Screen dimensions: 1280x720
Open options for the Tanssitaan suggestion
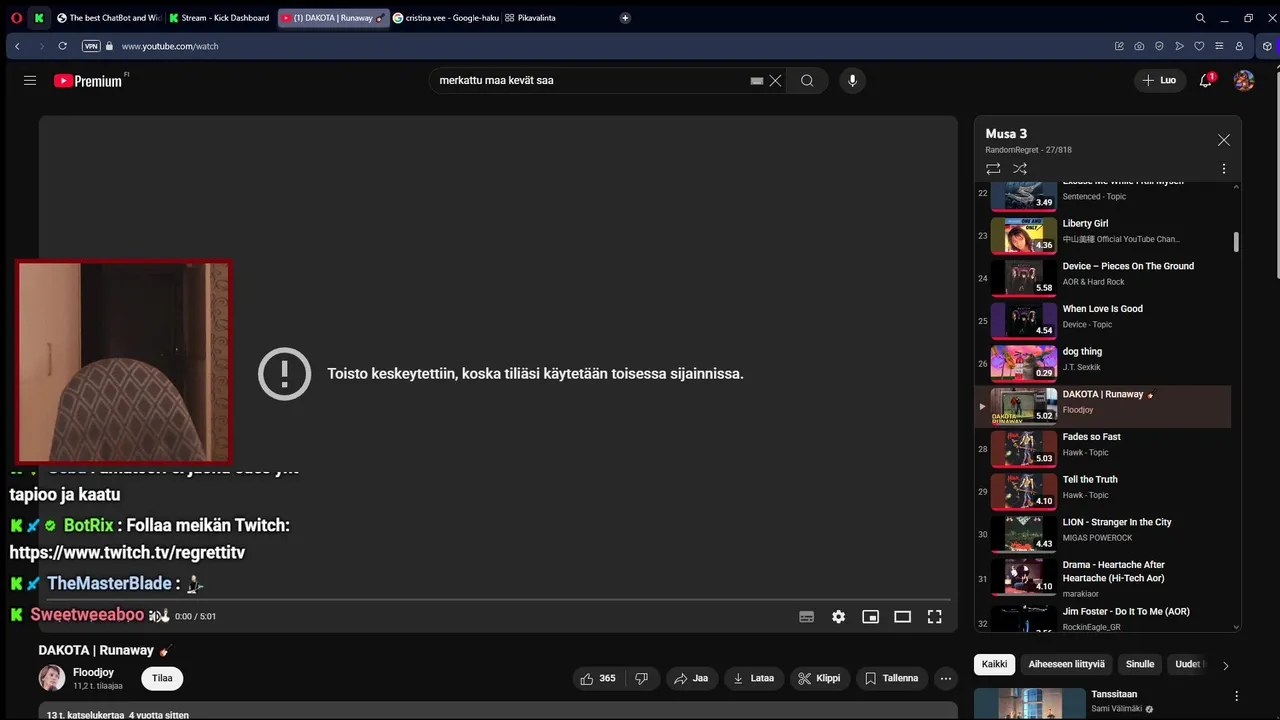tap(1236, 696)
